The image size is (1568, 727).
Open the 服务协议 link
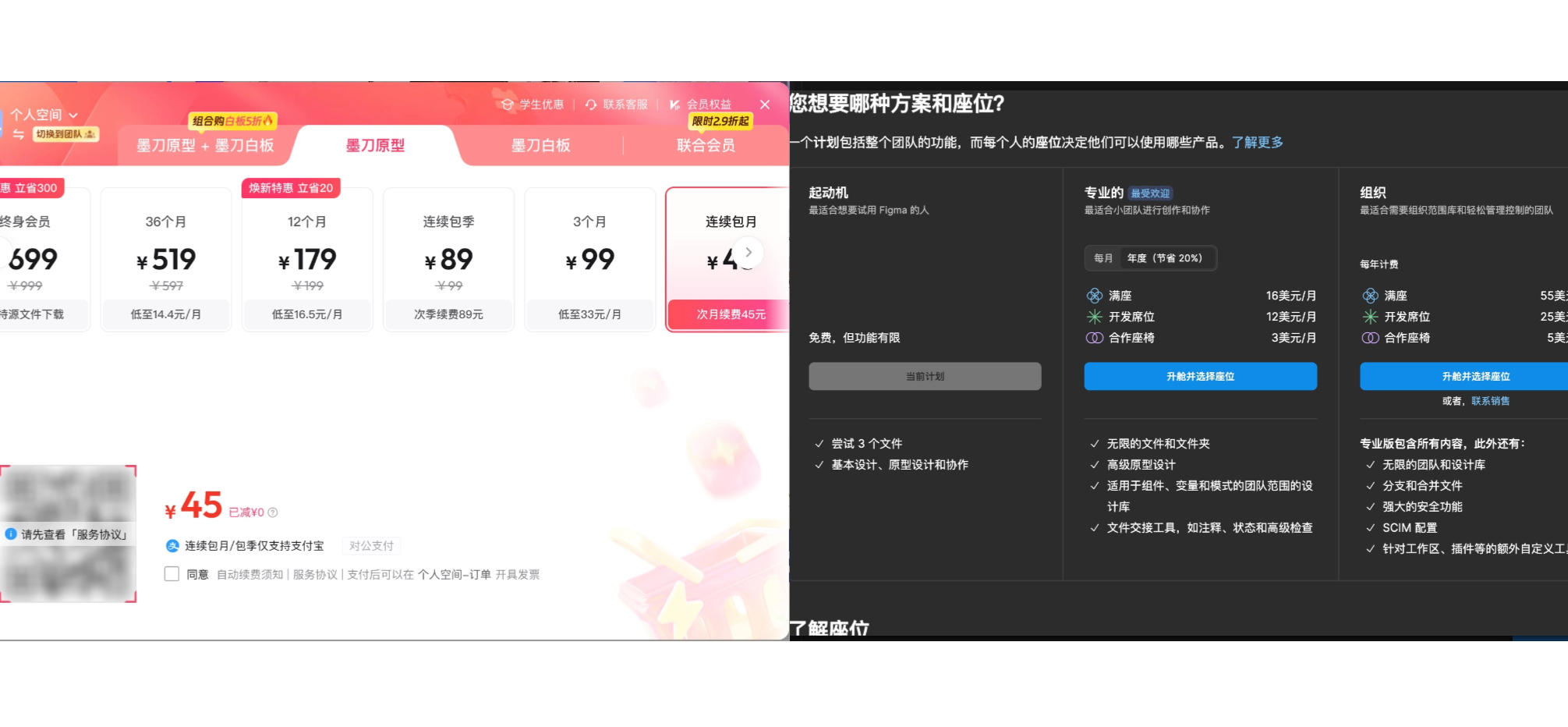click(315, 574)
